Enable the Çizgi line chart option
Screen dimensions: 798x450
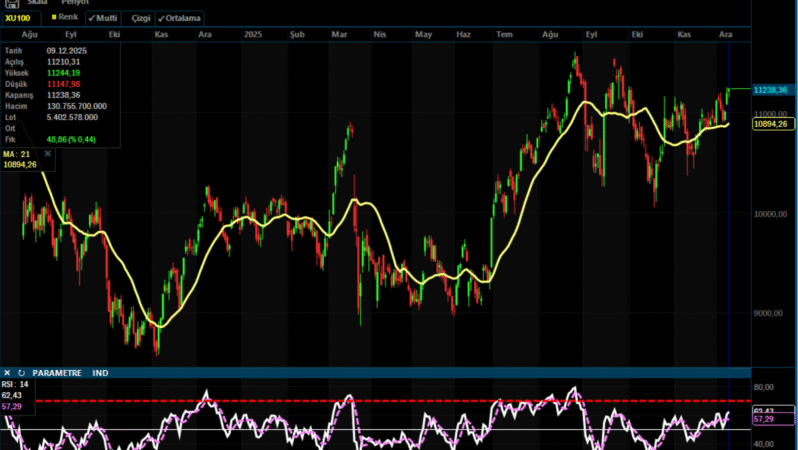138,18
